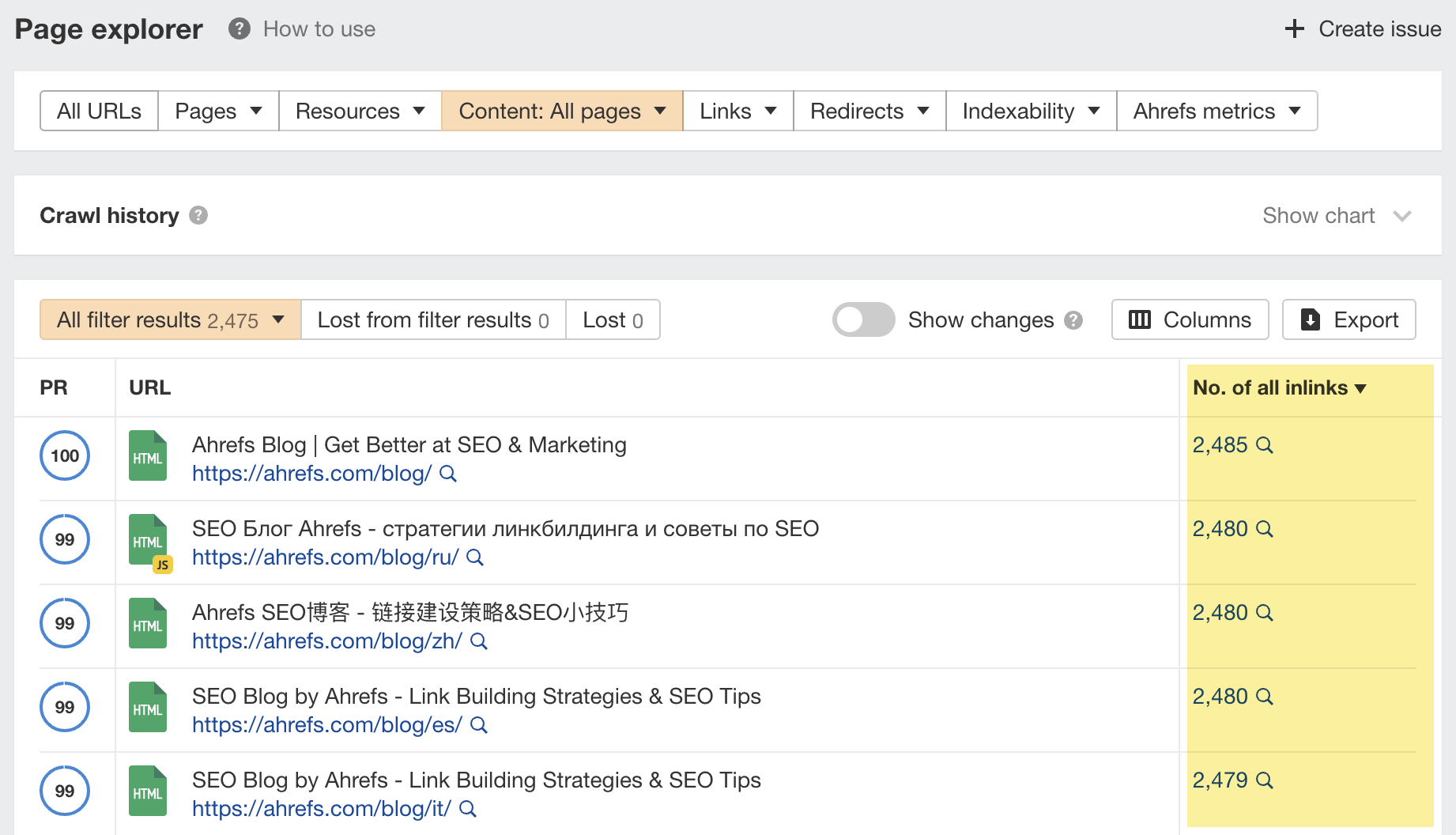Screen dimensions: 1456x835
Task: Open the Content: All pages filter dropdown
Action: coord(561,111)
